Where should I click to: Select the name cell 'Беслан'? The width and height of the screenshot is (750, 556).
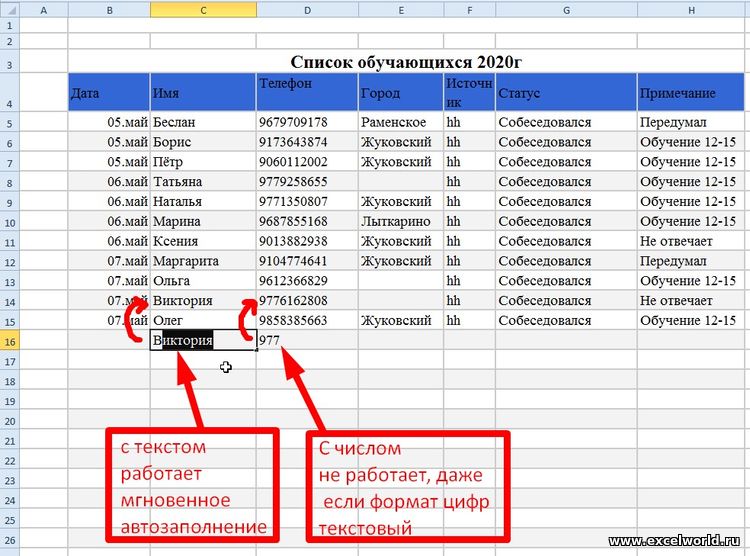click(x=203, y=122)
